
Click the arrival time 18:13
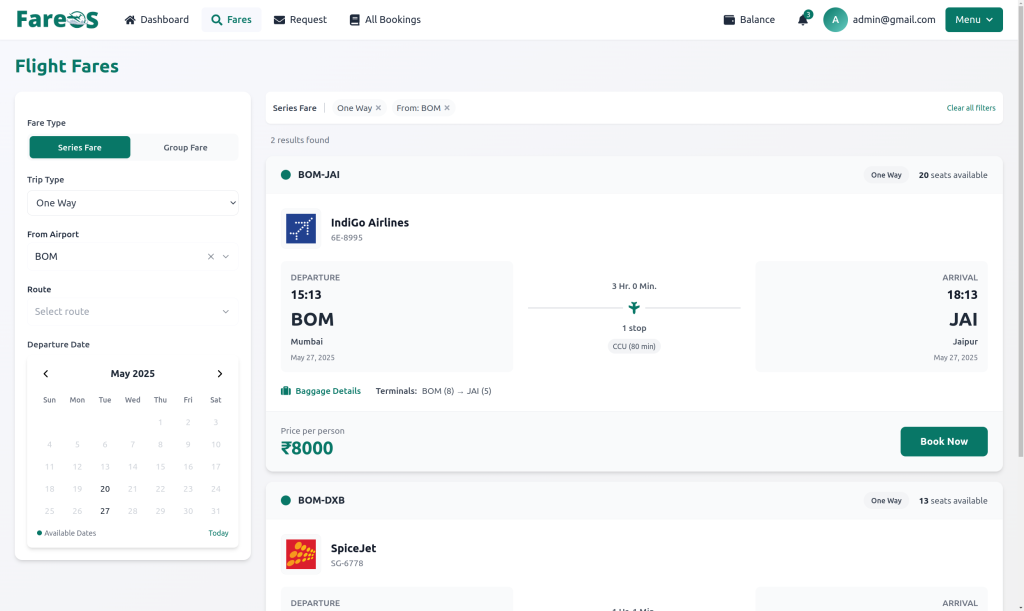(962, 294)
